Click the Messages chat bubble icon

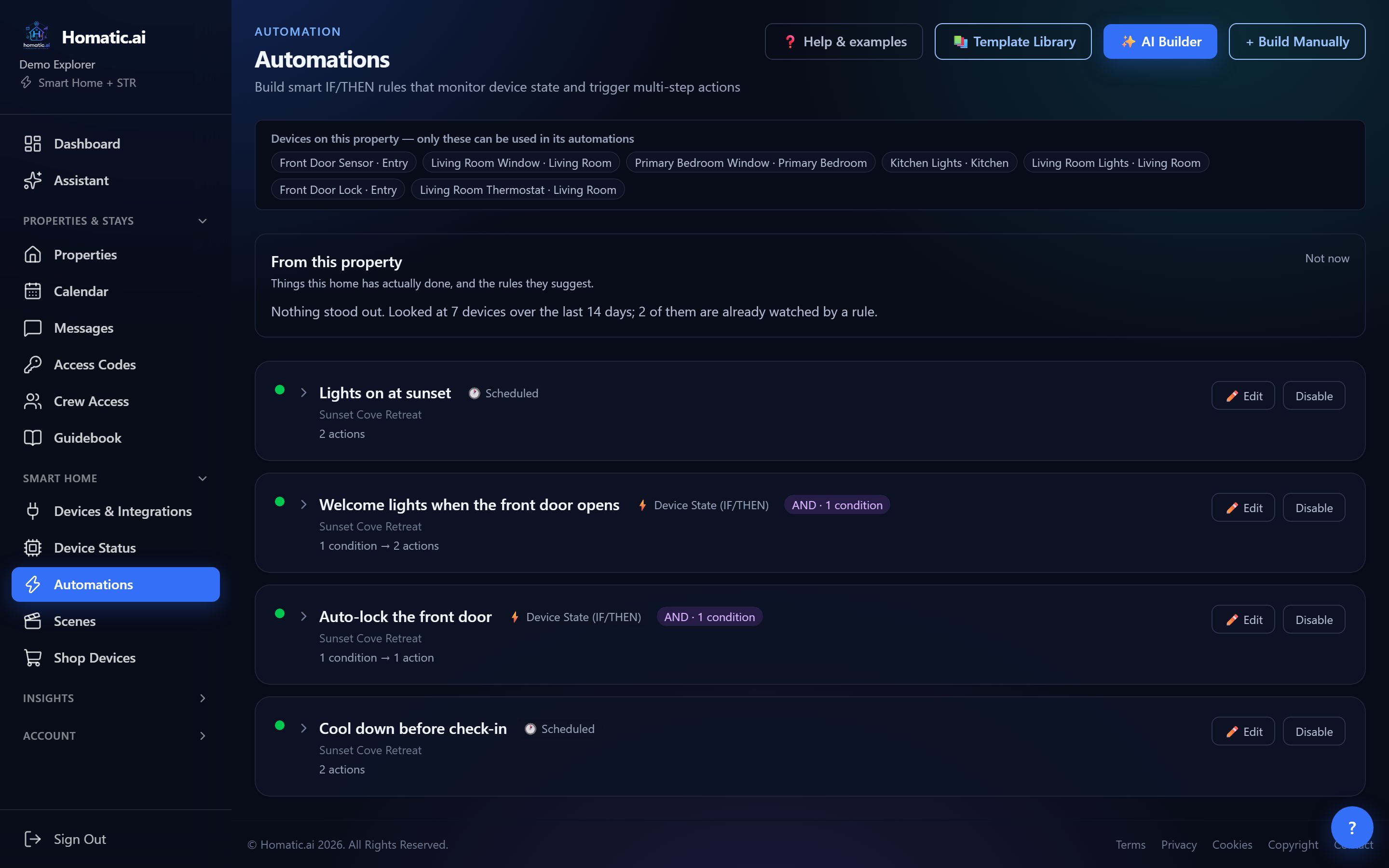[33, 328]
